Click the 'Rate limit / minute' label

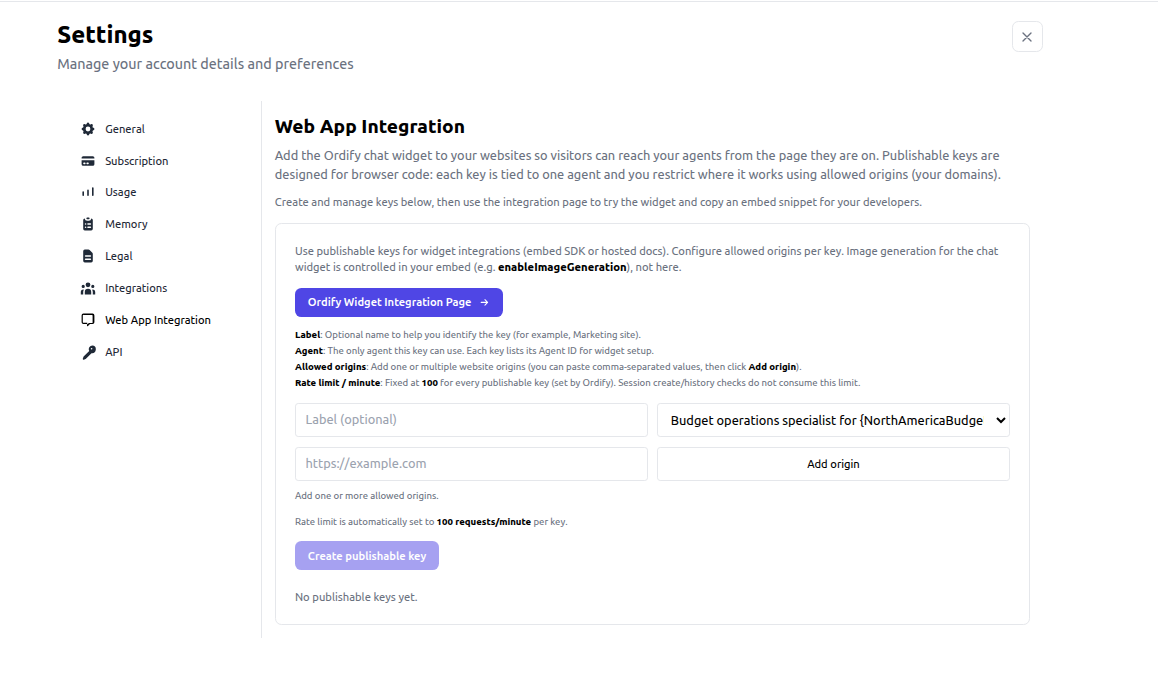(x=338, y=382)
